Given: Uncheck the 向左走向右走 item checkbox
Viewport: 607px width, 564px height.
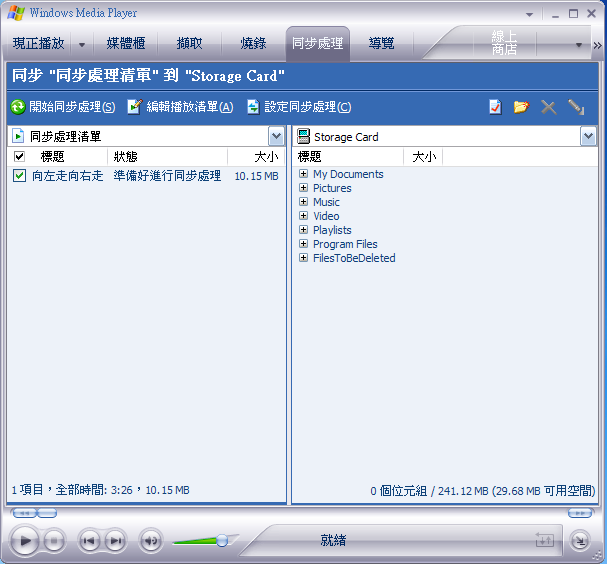Looking at the screenshot, I should (x=19, y=175).
